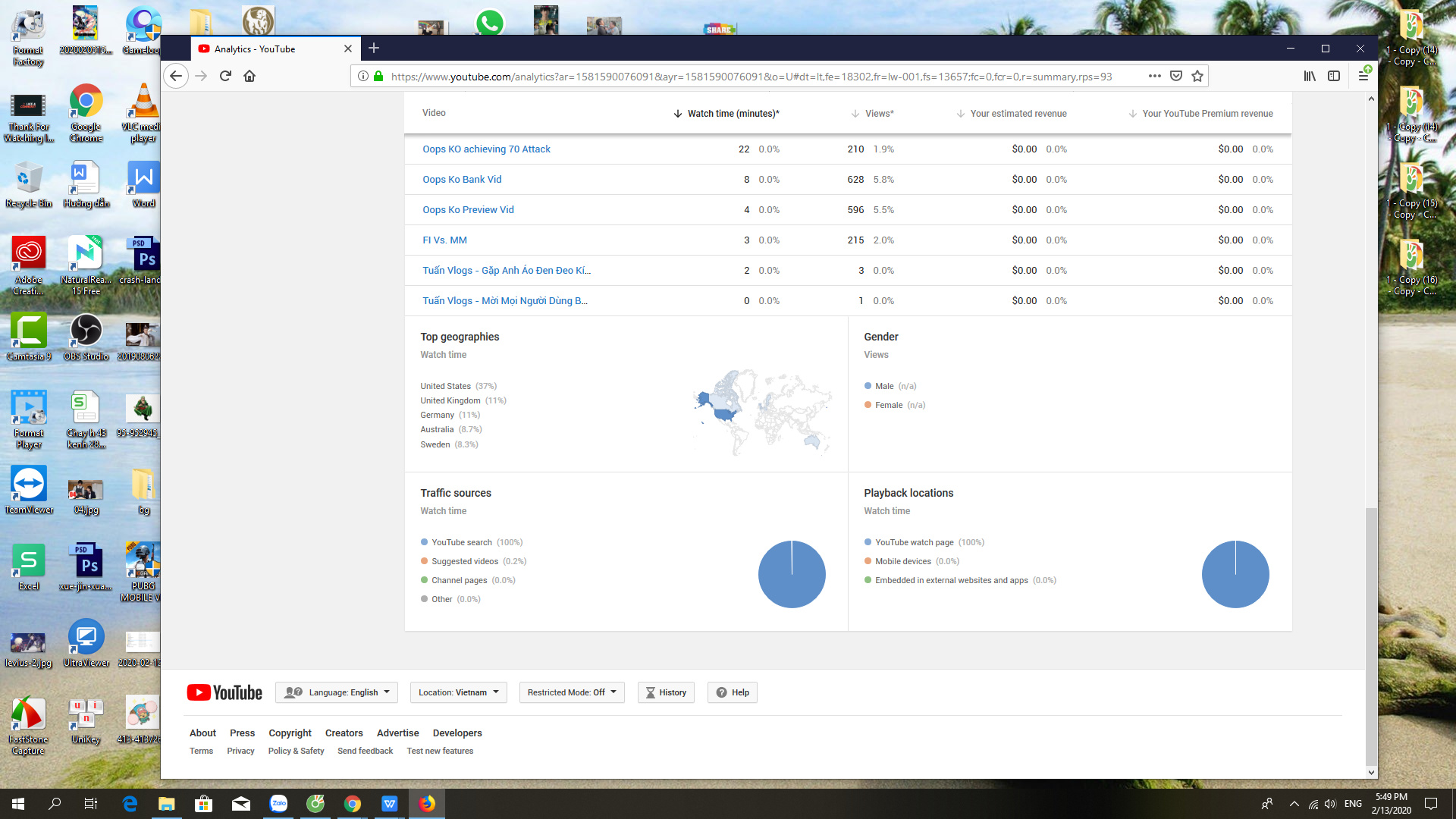Click the Playback locations pie chart
This screenshot has width=1456, height=819.
tap(1235, 574)
